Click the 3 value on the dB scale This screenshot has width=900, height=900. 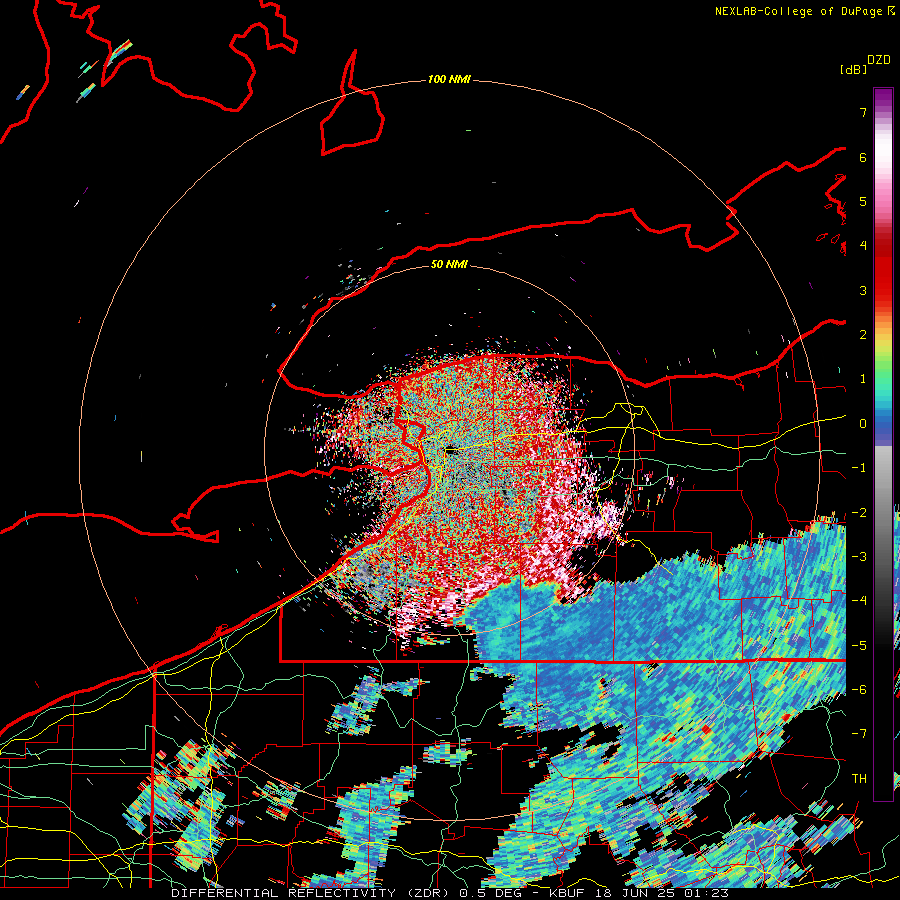click(x=863, y=290)
